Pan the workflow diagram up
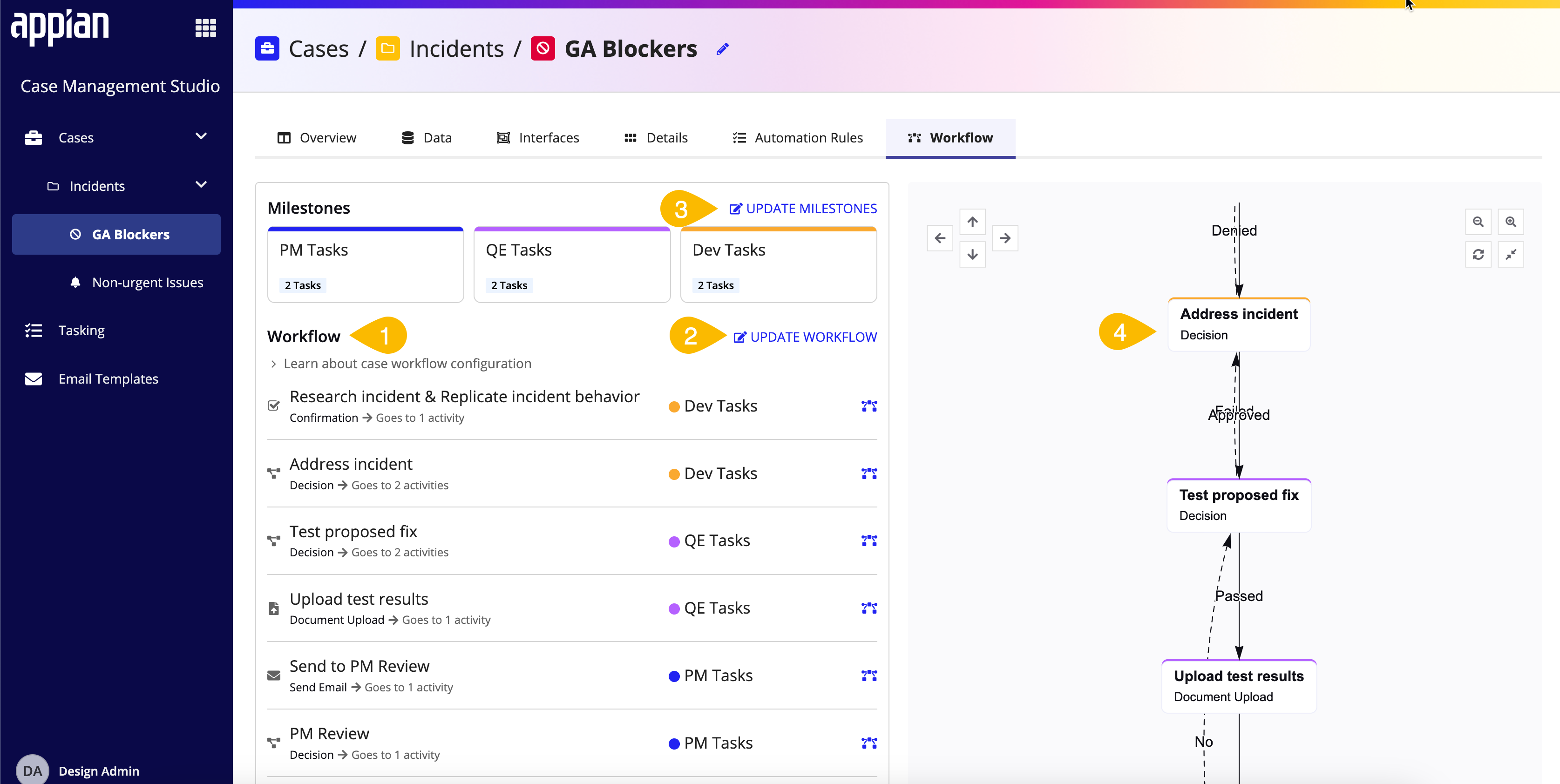 973,222
